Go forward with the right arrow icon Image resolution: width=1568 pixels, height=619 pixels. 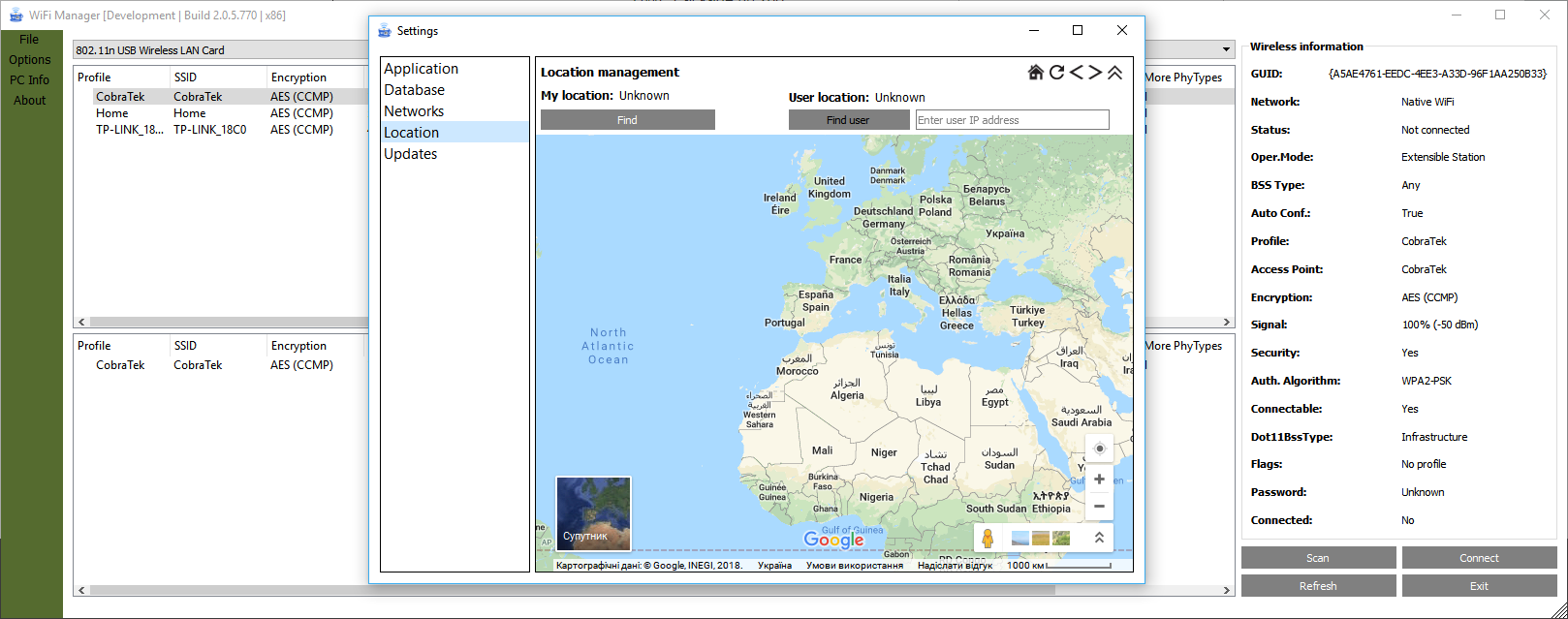pyautogui.click(x=1095, y=73)
